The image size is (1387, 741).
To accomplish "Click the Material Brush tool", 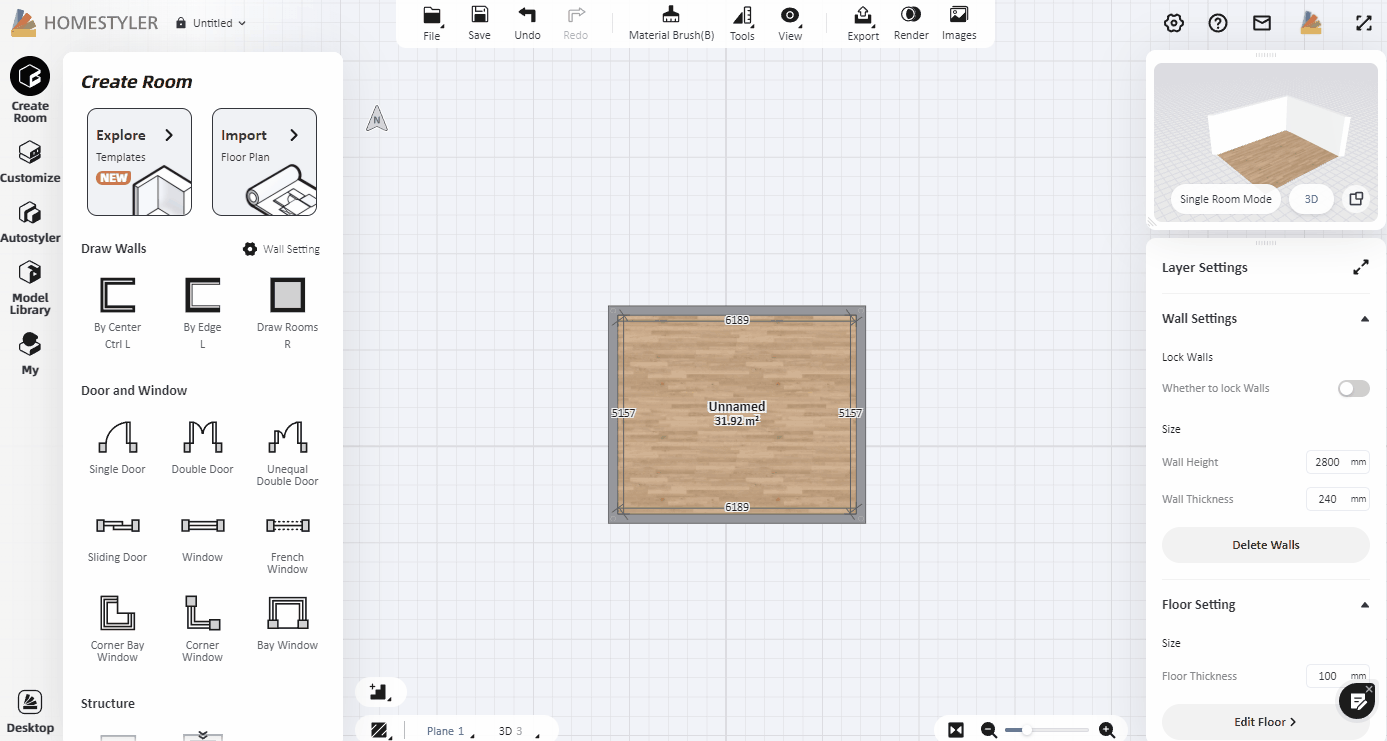I will tap(671, 22).
